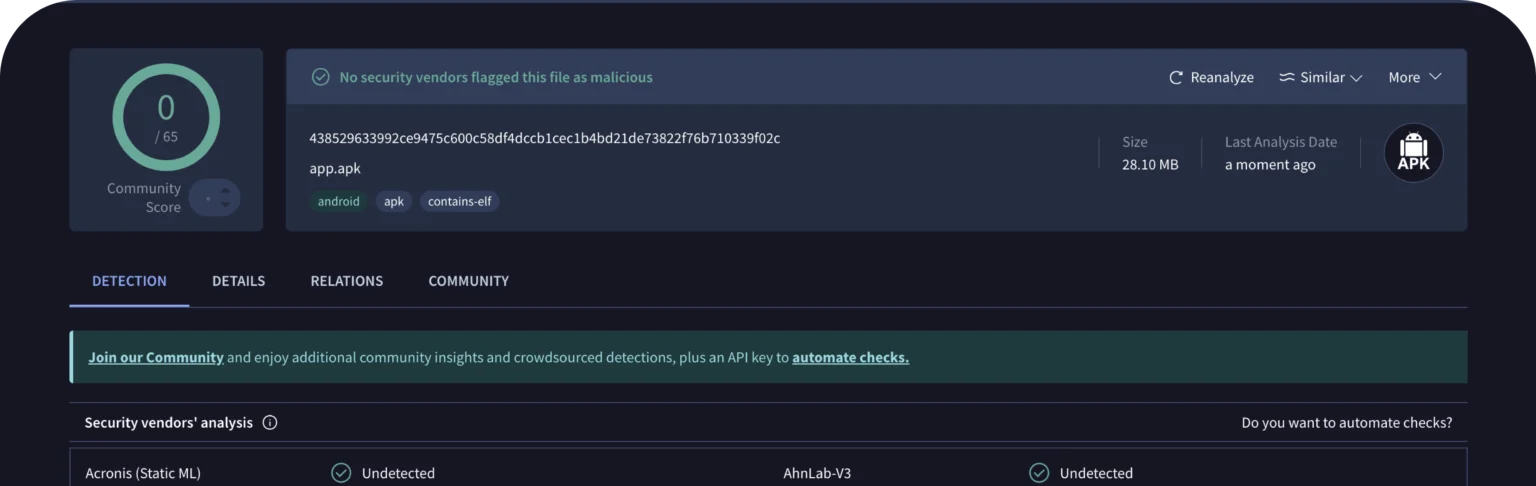Click the Reanalyze circular arrow icon
The width and height of the screenshot is (1536, 486).
click(1176, 77)
